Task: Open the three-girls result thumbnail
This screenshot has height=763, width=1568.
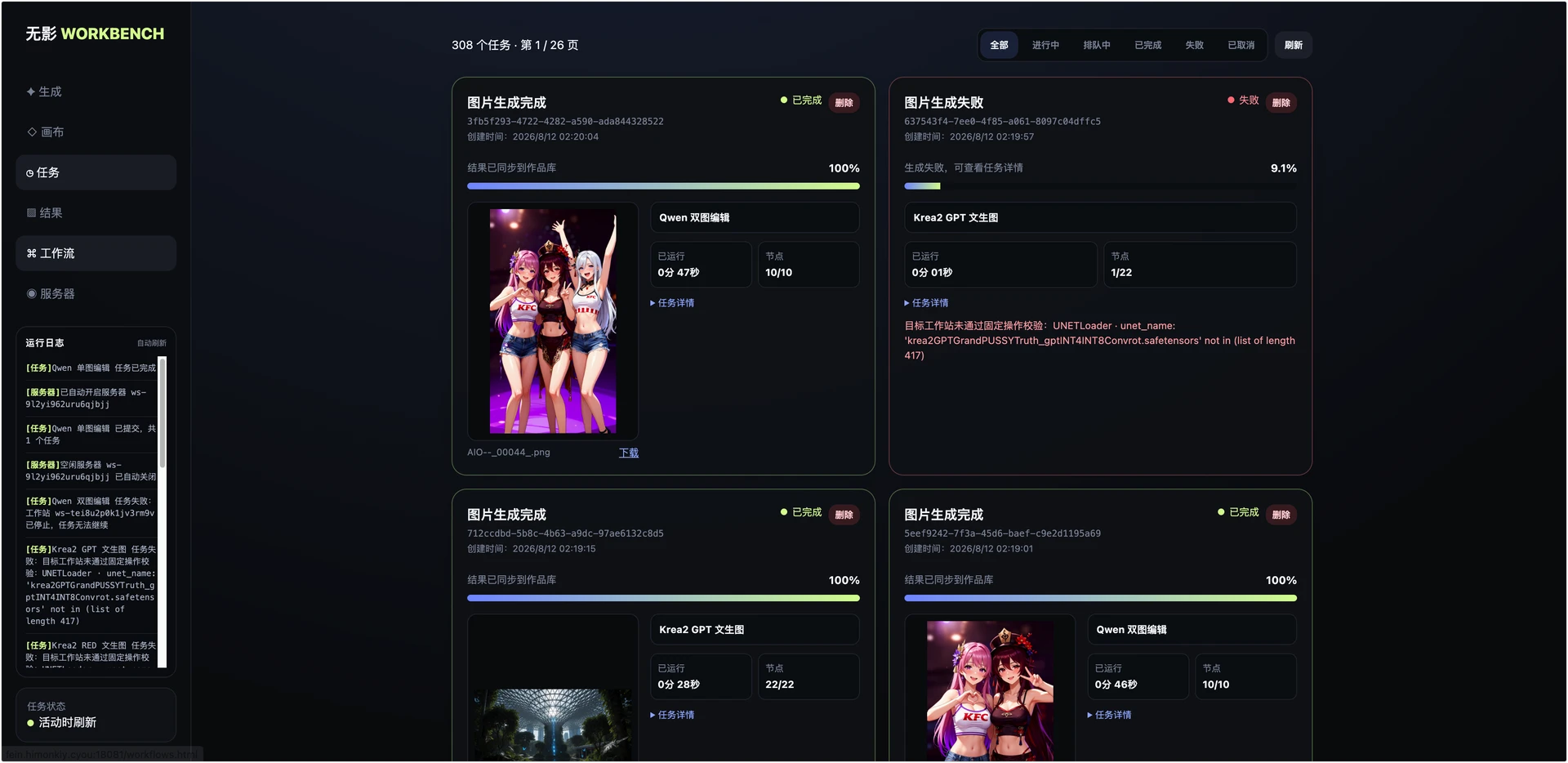Action: click(x=553, y=321)
